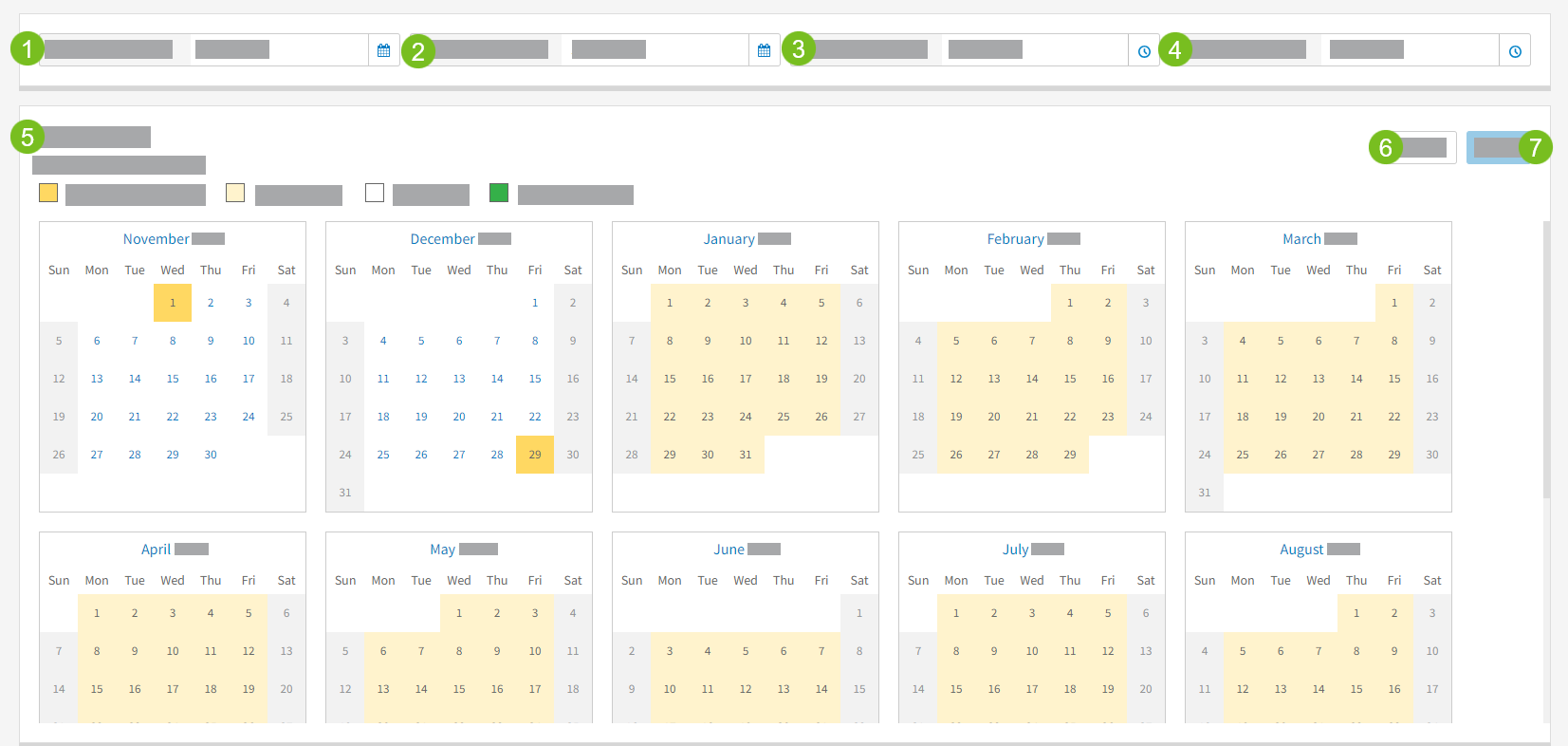Viewport: 1568px width, 746px height.
Task: Click the dark yellow legend swatch
Action: coord(48,193)
